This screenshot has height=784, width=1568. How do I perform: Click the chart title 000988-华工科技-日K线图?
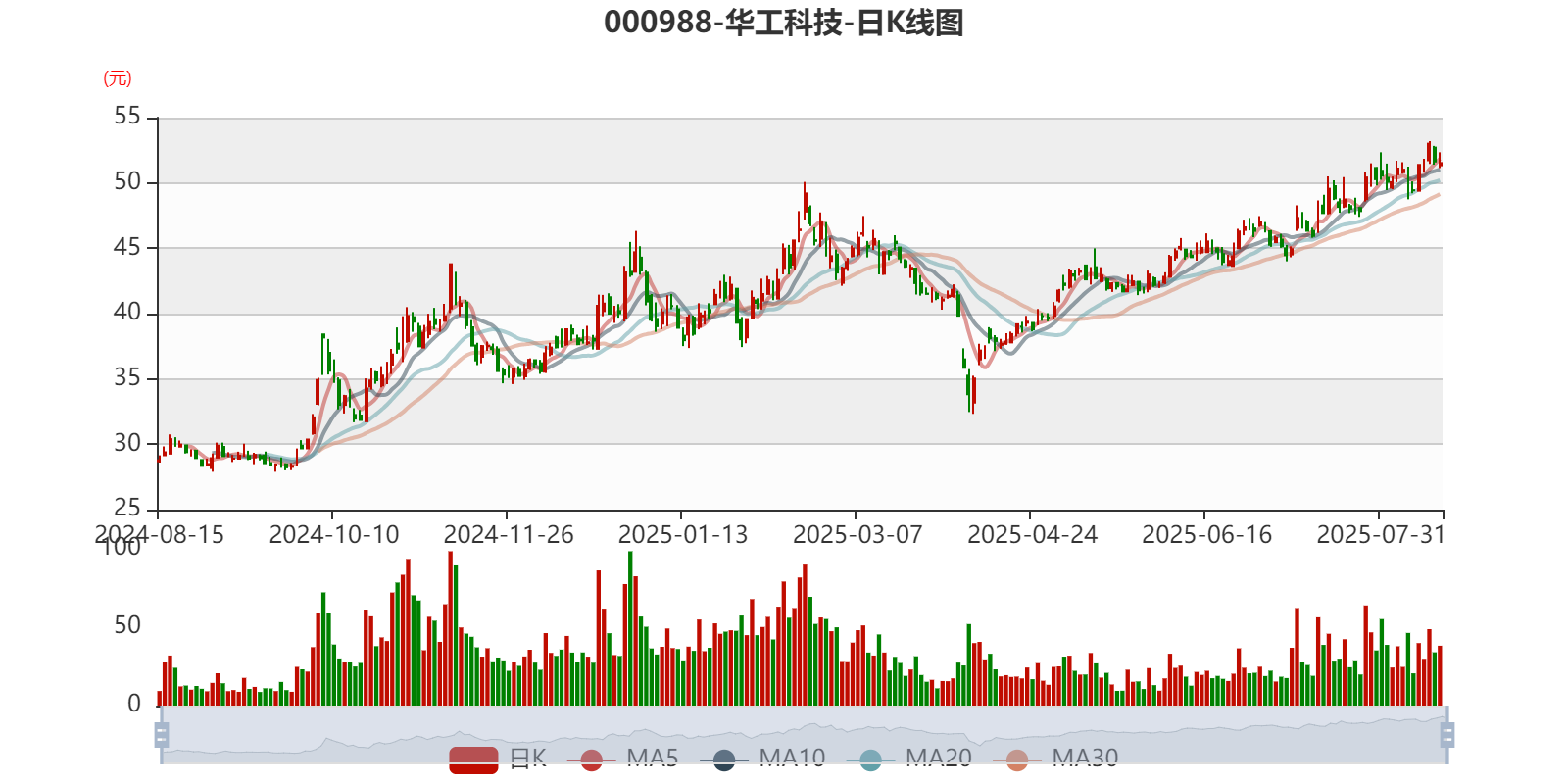point(784,22)
